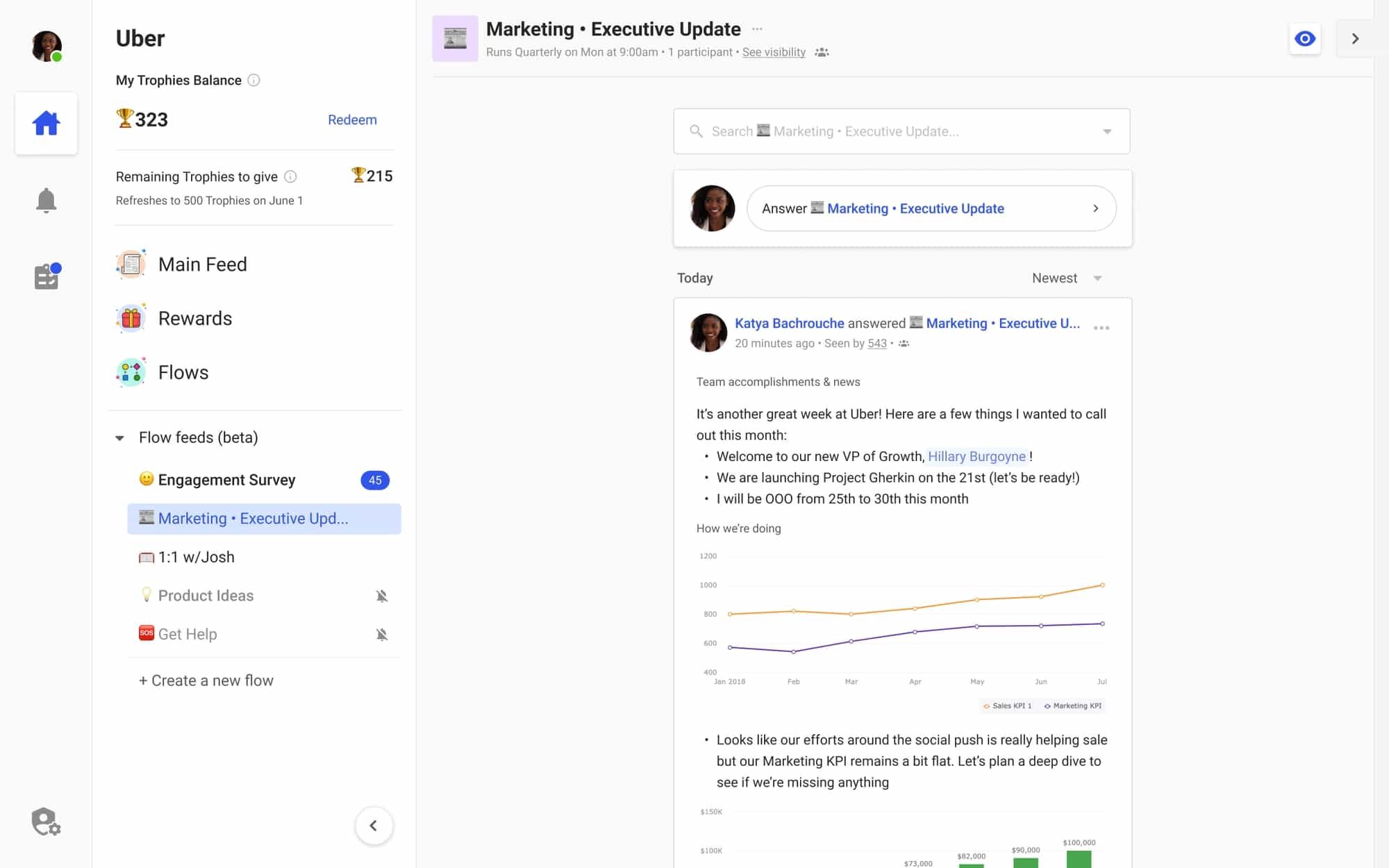Select the home icon in the sidebar
This screenshot has height=868, width=1389.
click(x=46, y=123)
